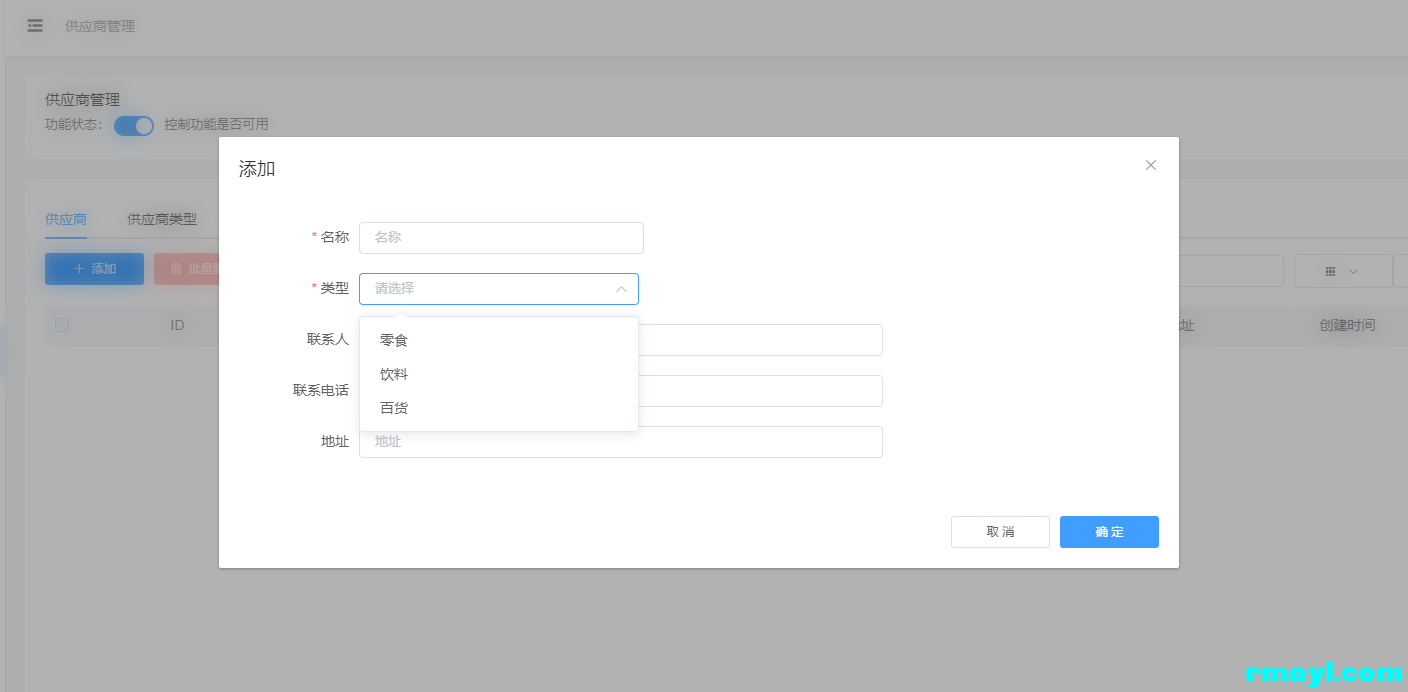Click the 创建时间 column header
Screen dimensions: 1408x692
pyautogui.click(x=1347, y=325)
